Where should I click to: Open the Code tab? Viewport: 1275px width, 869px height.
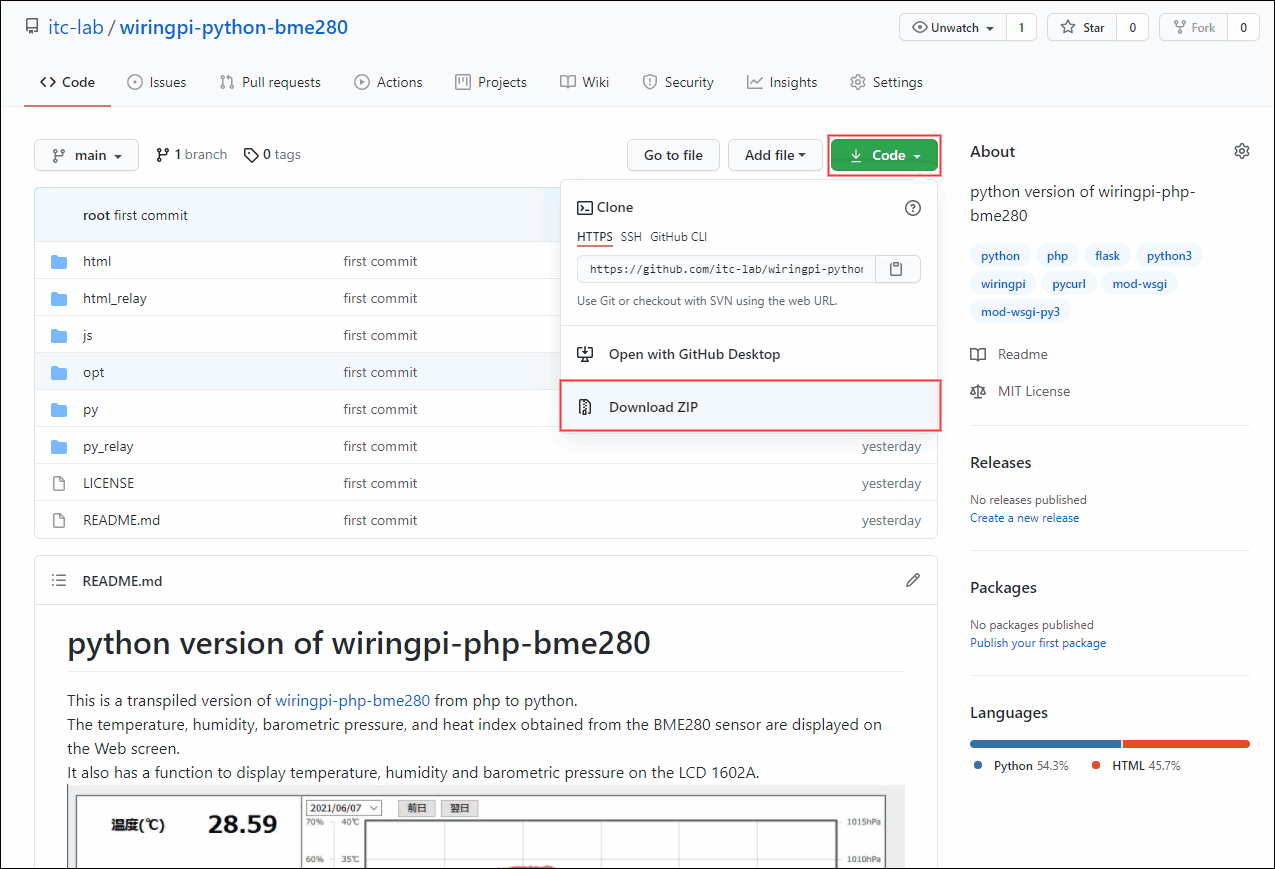(67, 82)
